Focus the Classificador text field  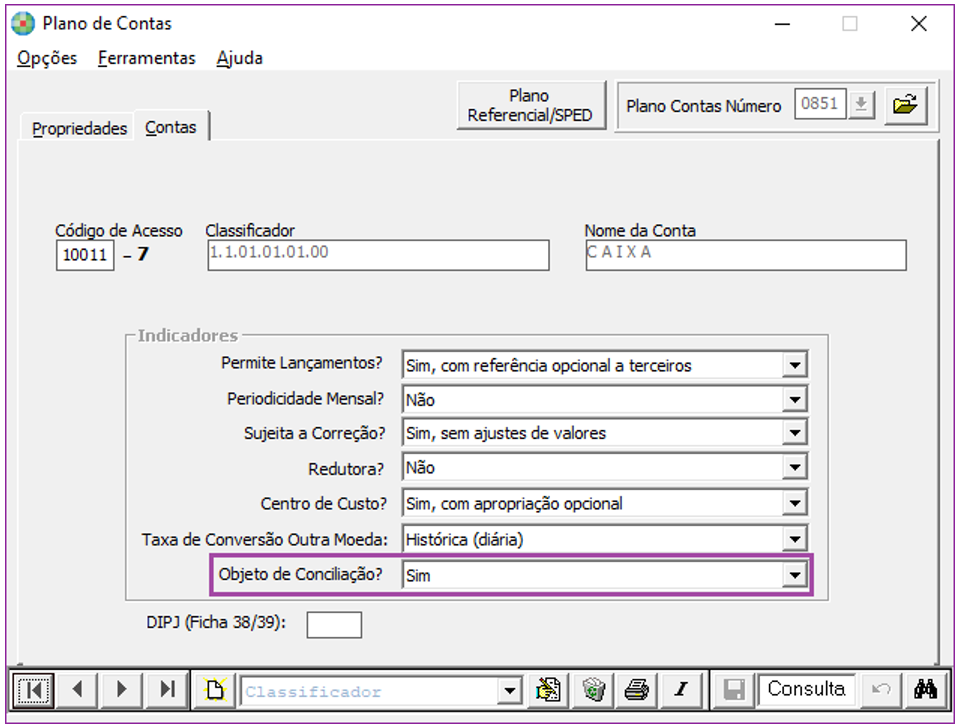pyautogui.click(x=378, y=255)
